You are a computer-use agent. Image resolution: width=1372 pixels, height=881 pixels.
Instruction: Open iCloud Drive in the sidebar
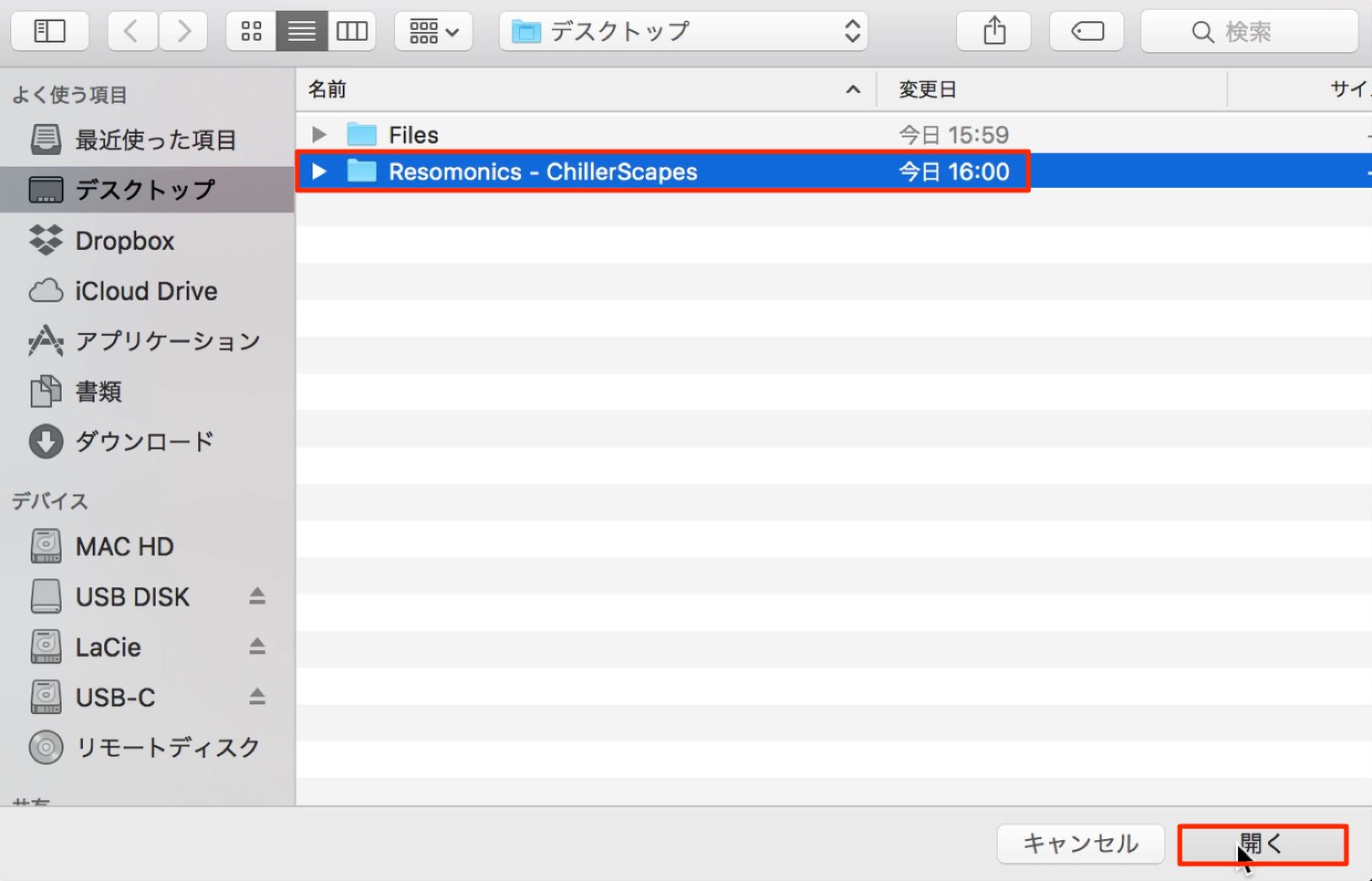(147, 291)
